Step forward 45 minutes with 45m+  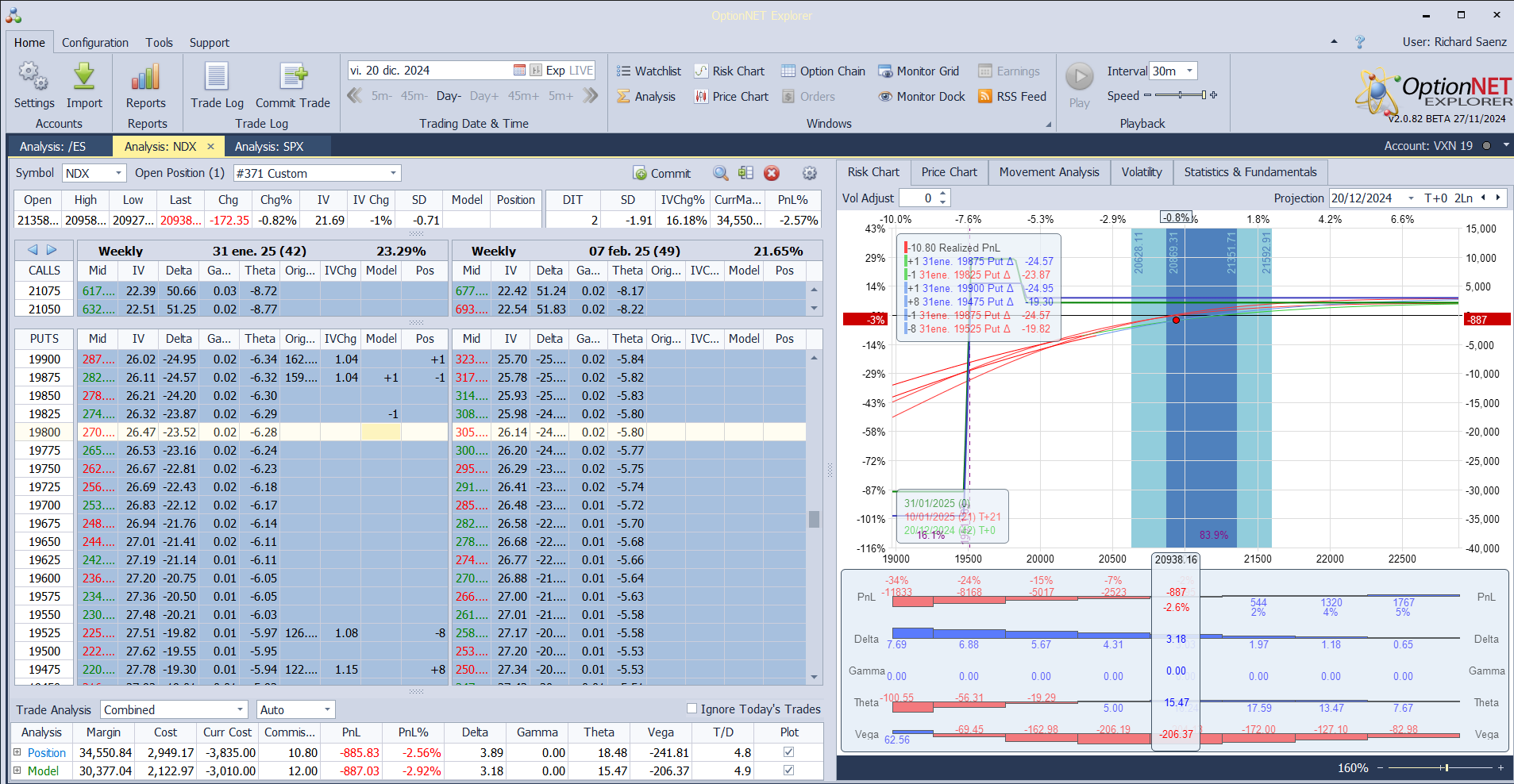(524, 96)
